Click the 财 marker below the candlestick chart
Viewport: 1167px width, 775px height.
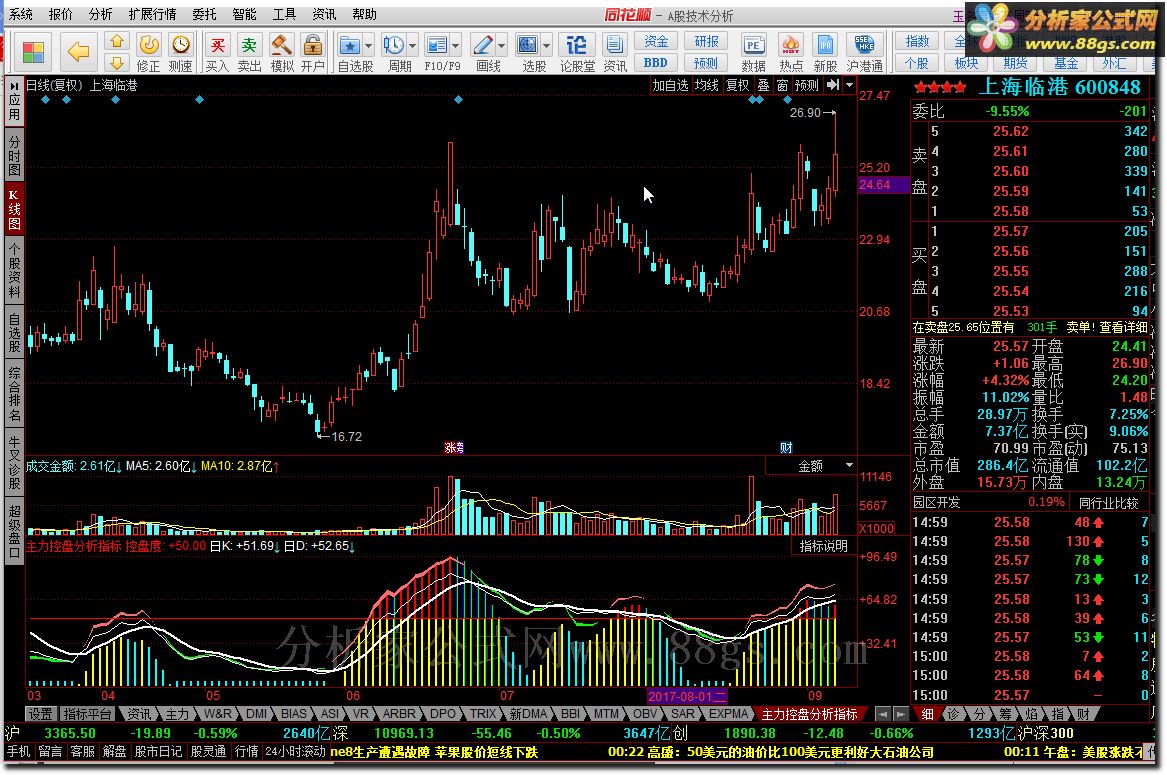coord(786,447)
